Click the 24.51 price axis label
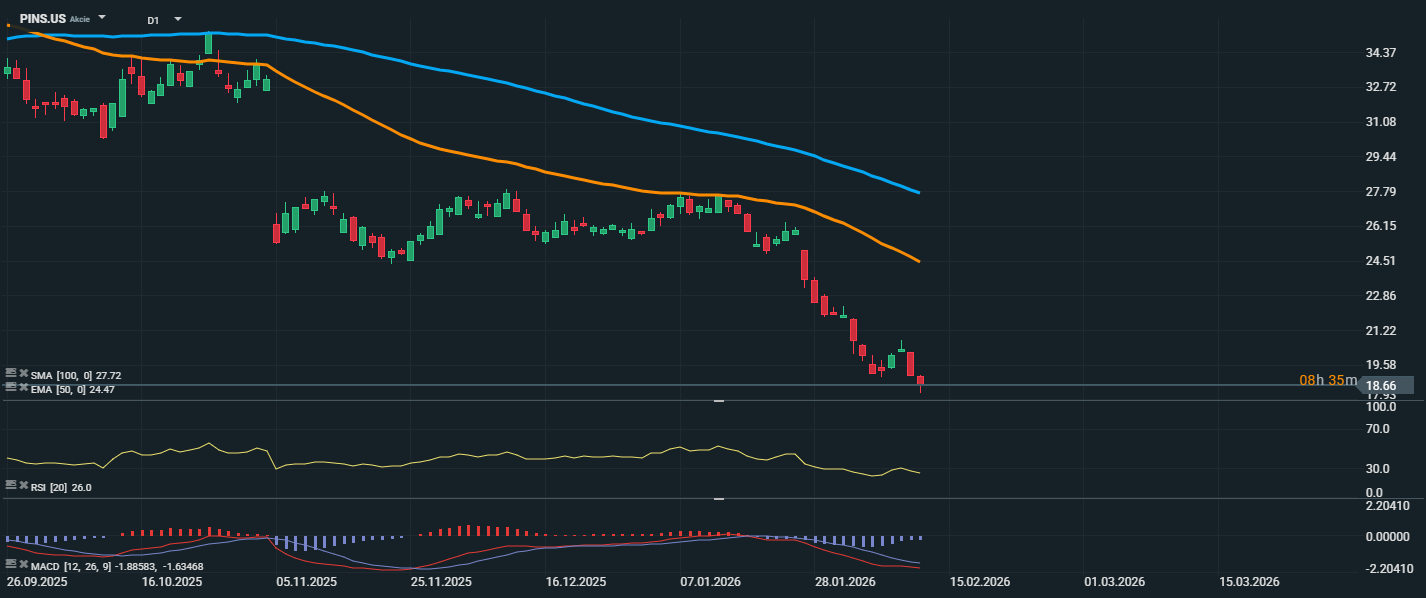 (x=1381, y=261)
